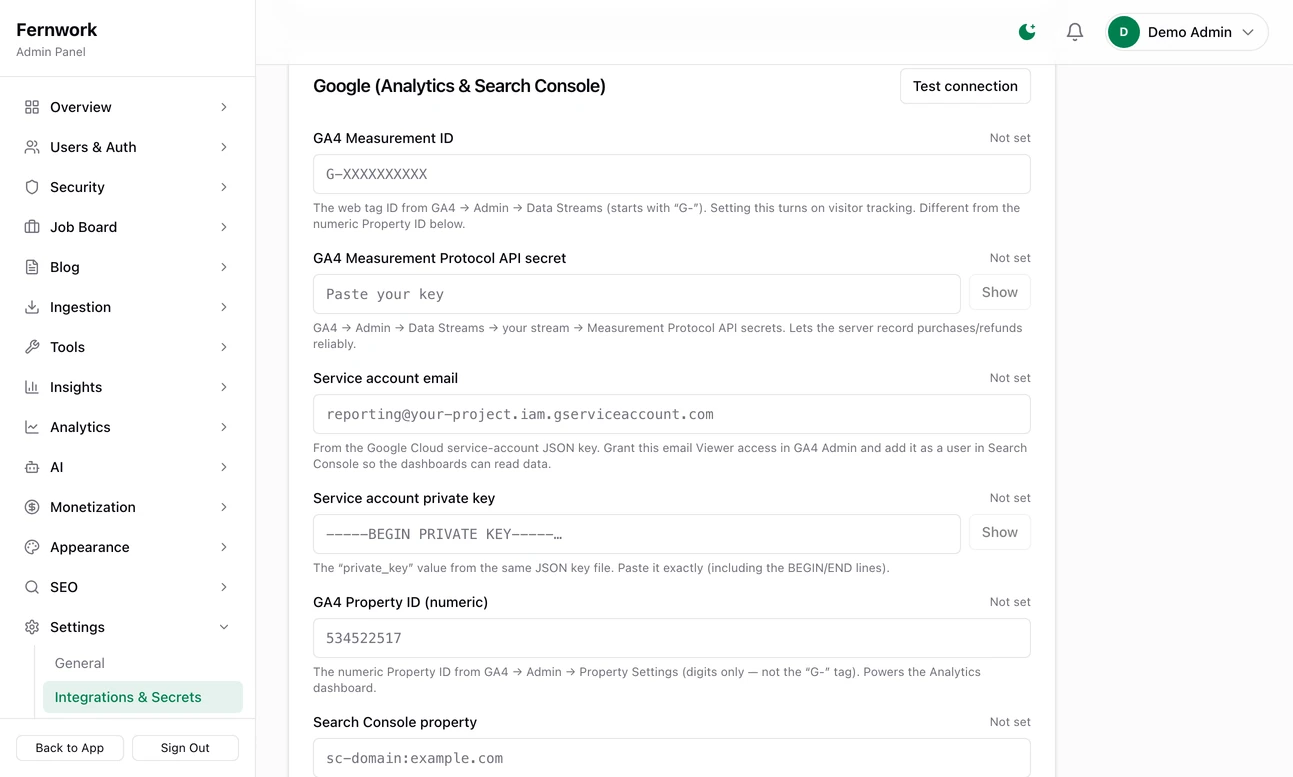Open the Demo Admin dropdown arrow
This screenshot has height=777, width=1293.
1248,32
